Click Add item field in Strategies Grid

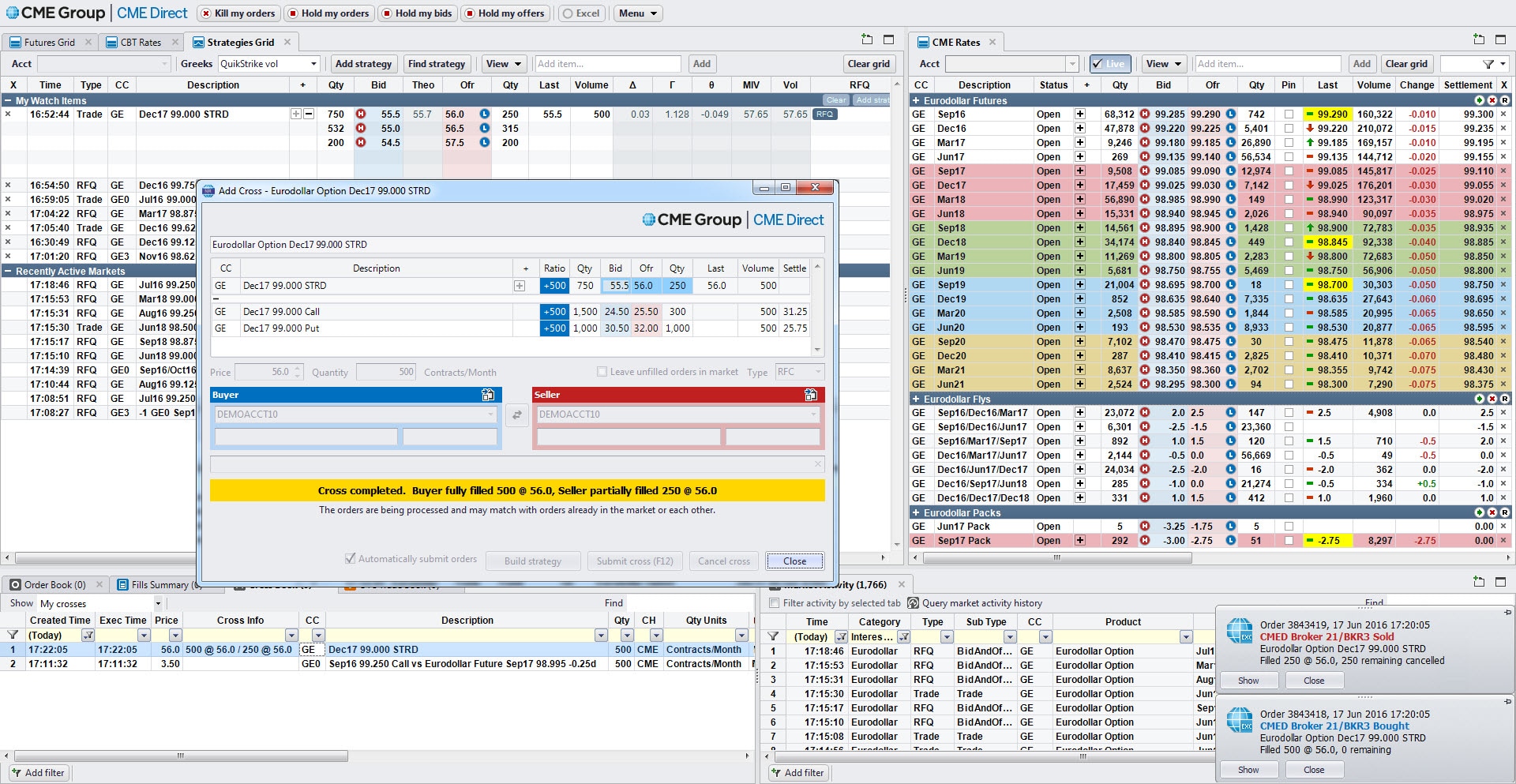[606, 64]
